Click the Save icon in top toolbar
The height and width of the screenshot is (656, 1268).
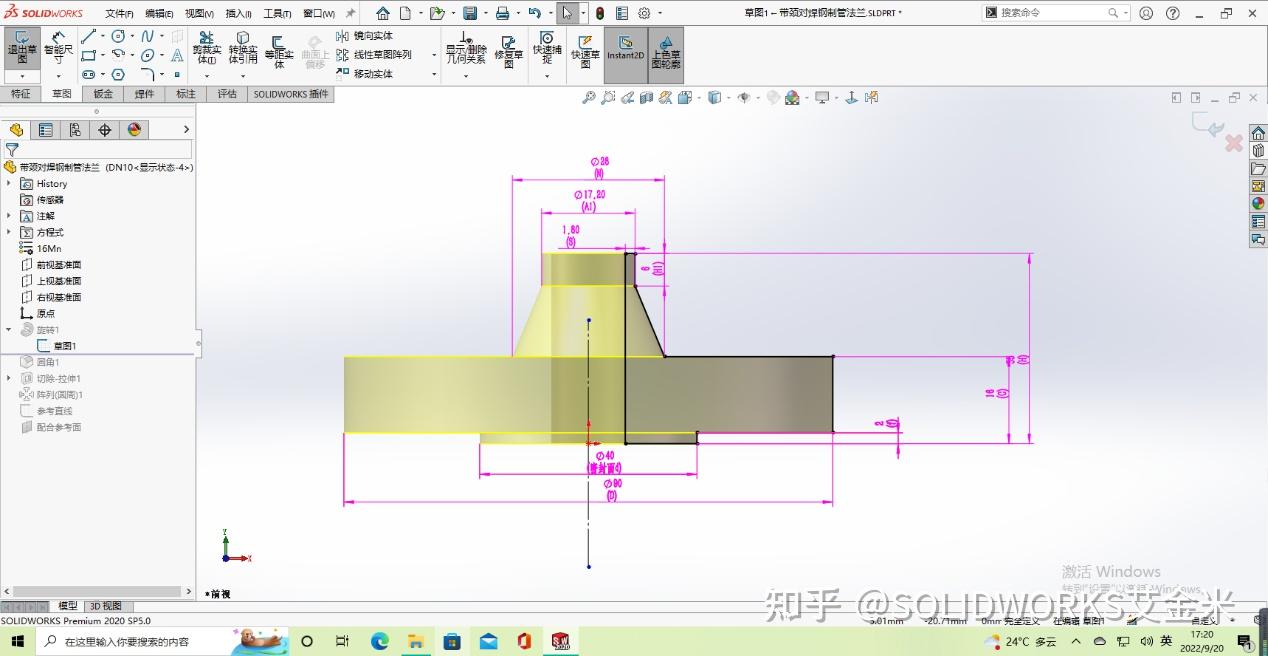pyautogui.click(x=470, y=13)
